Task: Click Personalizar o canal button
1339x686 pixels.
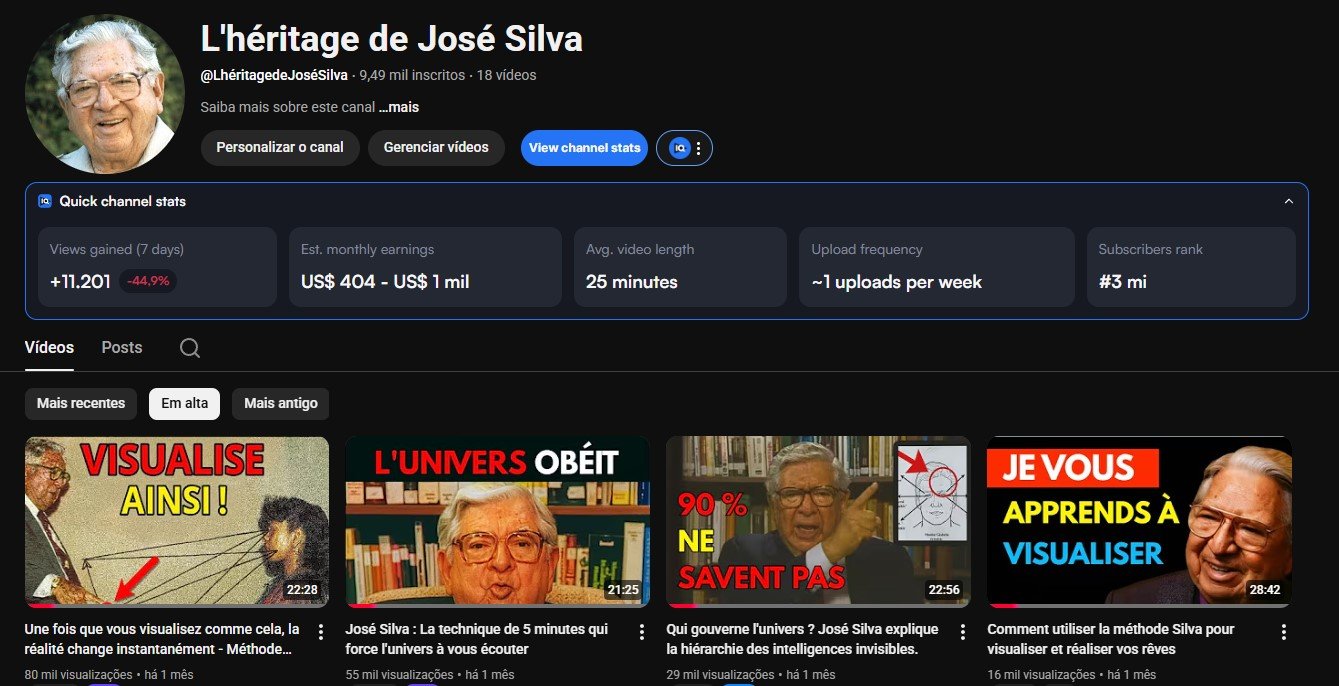Action: (x=280, y=148)
